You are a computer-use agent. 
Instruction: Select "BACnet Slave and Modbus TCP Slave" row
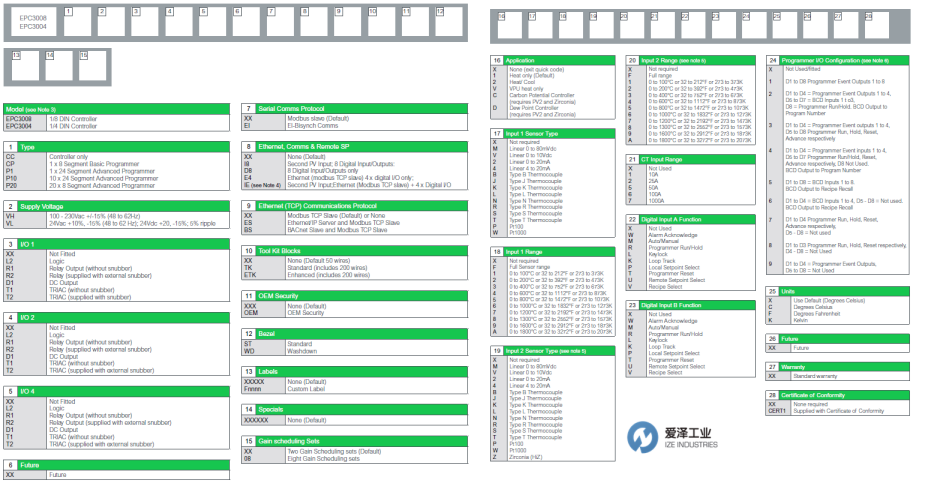click(x=354, y=230)
